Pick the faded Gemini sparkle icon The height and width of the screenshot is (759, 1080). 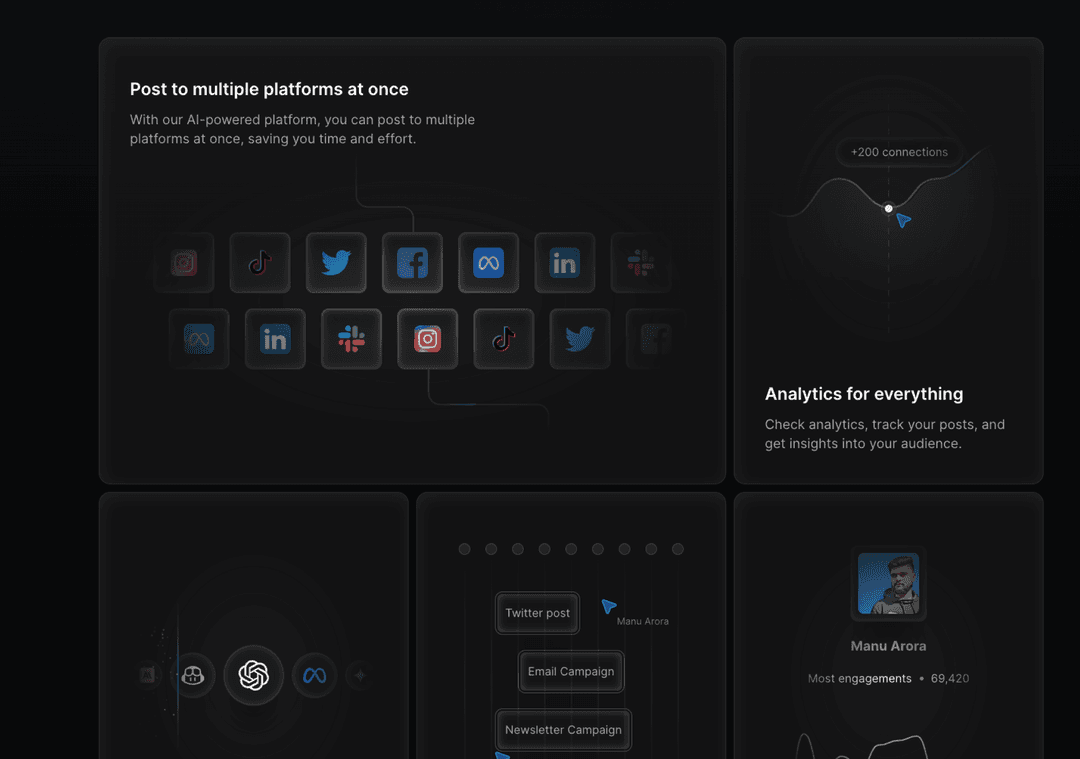(x=360, y=676)
